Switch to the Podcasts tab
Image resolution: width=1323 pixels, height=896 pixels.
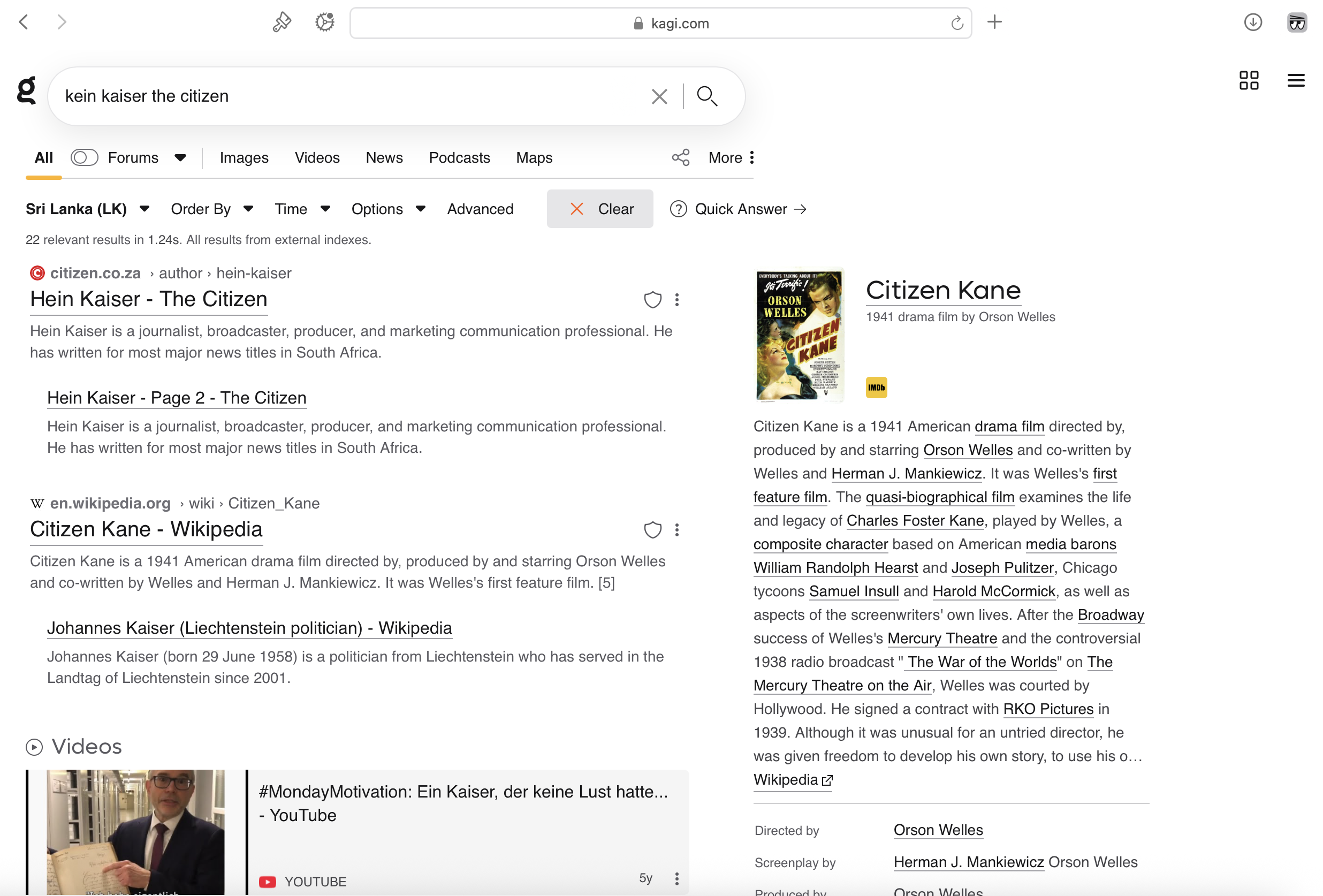coord(459,158)
